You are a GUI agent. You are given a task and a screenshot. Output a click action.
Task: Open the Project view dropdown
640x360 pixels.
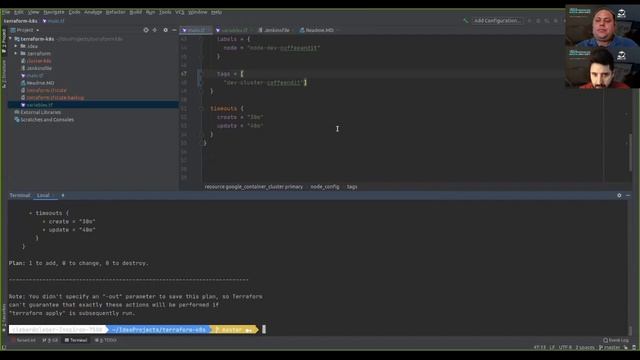[x=25, y=30]
